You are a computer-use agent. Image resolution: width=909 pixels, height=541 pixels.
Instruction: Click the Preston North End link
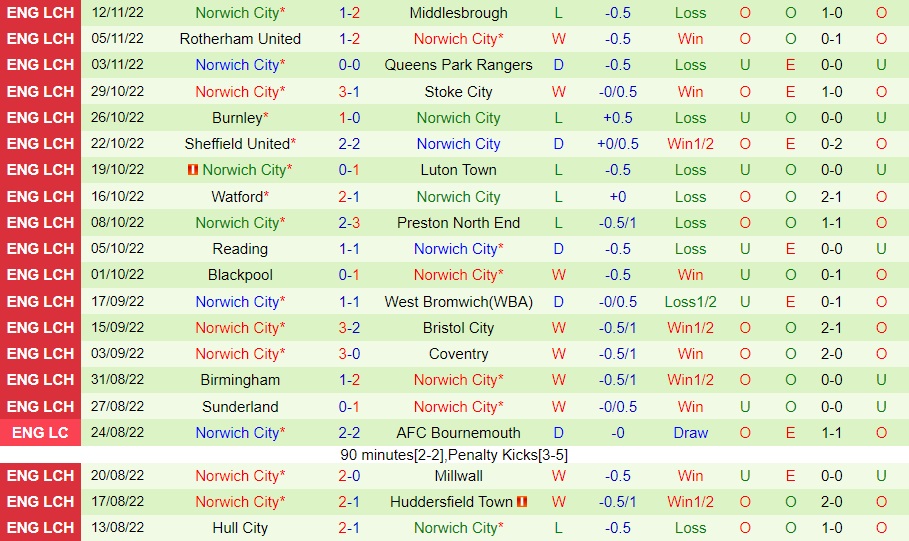458,223
